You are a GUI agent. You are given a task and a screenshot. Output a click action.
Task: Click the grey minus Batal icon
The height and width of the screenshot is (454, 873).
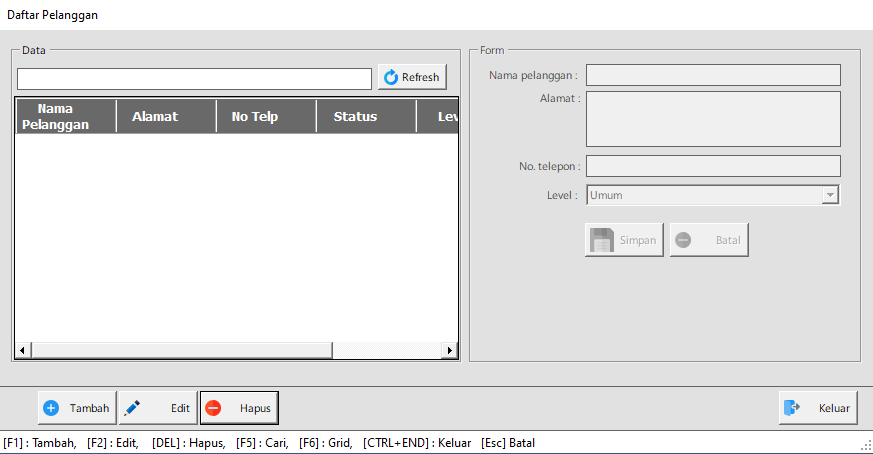tap(683, 240)
